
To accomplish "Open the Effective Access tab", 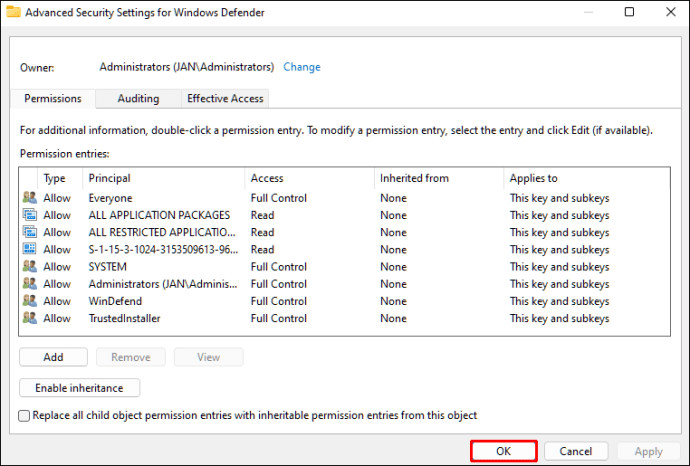I will (x=225, y=98).
